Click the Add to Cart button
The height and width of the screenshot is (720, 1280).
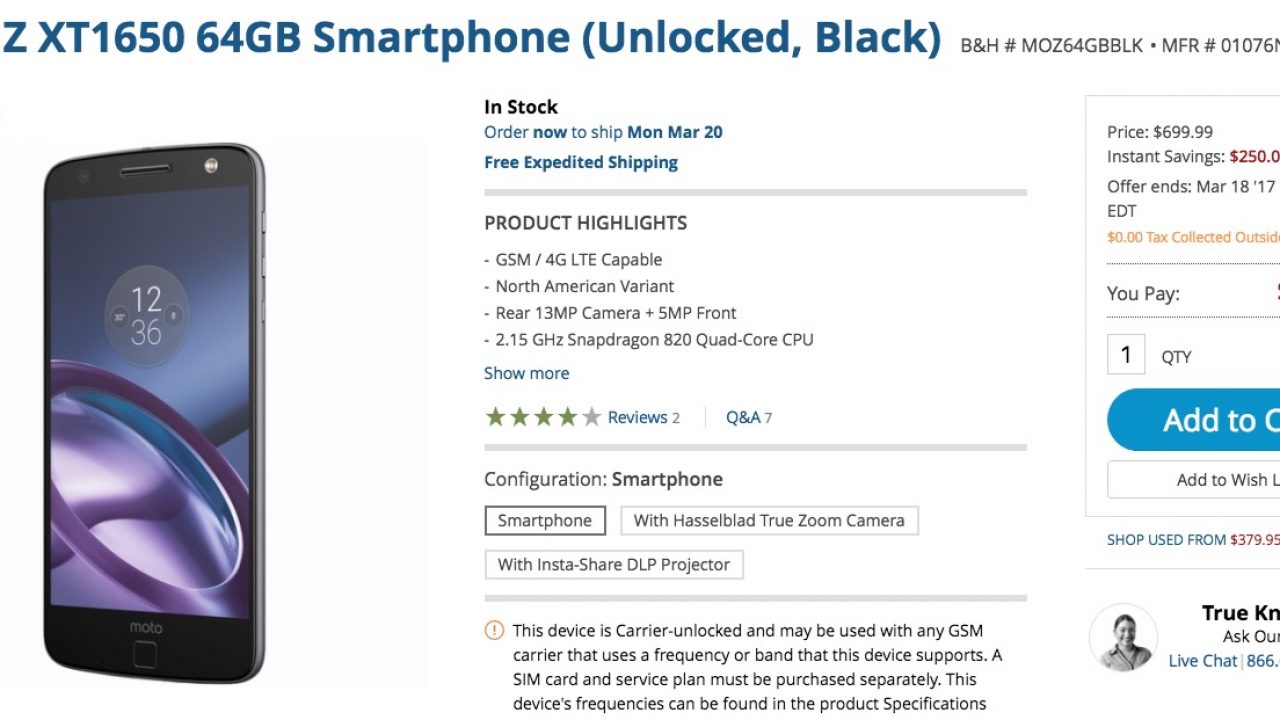click(1196, 420)
